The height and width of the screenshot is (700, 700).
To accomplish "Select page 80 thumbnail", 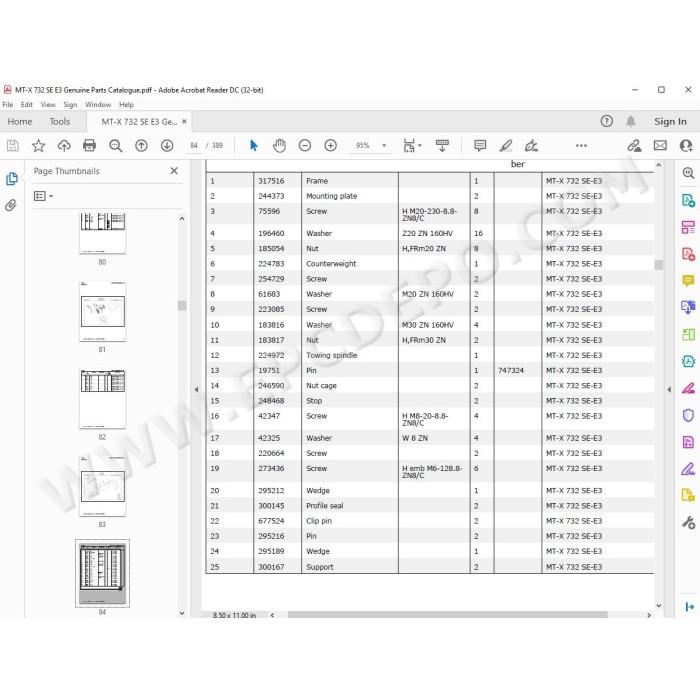I will (x=103, y=233).
